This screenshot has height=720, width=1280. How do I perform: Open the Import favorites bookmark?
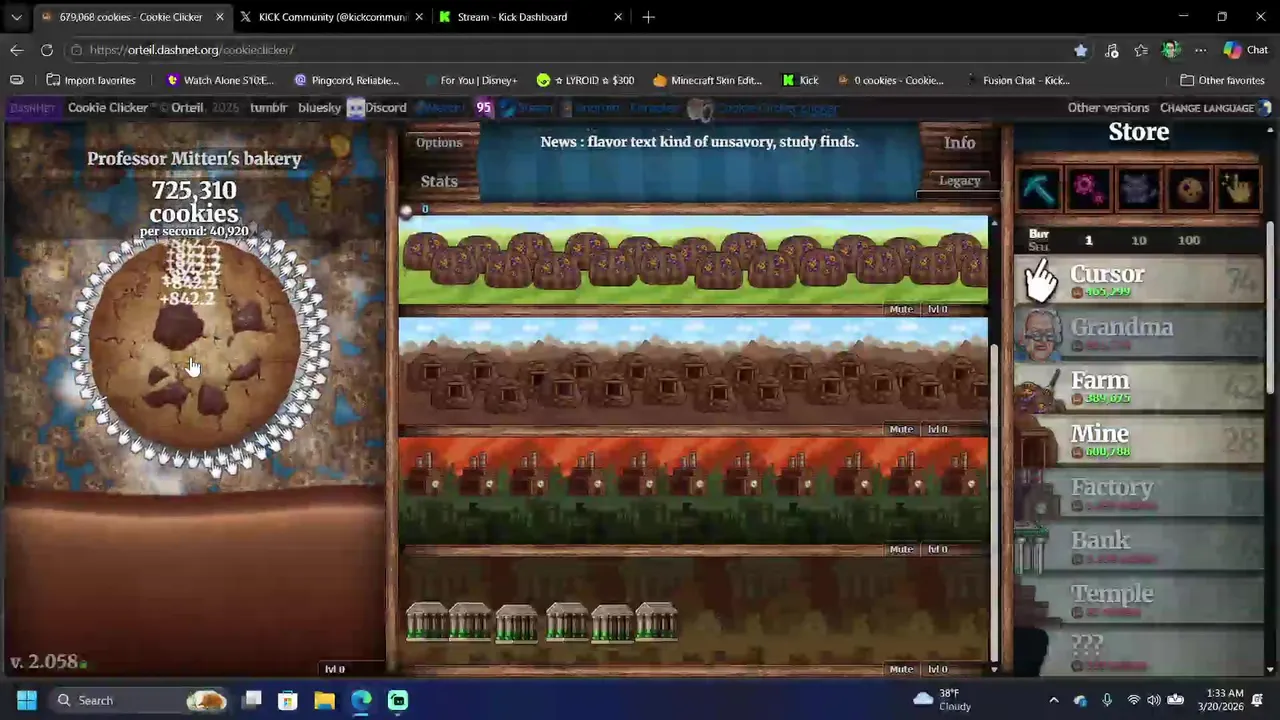(x=90, y=80)
